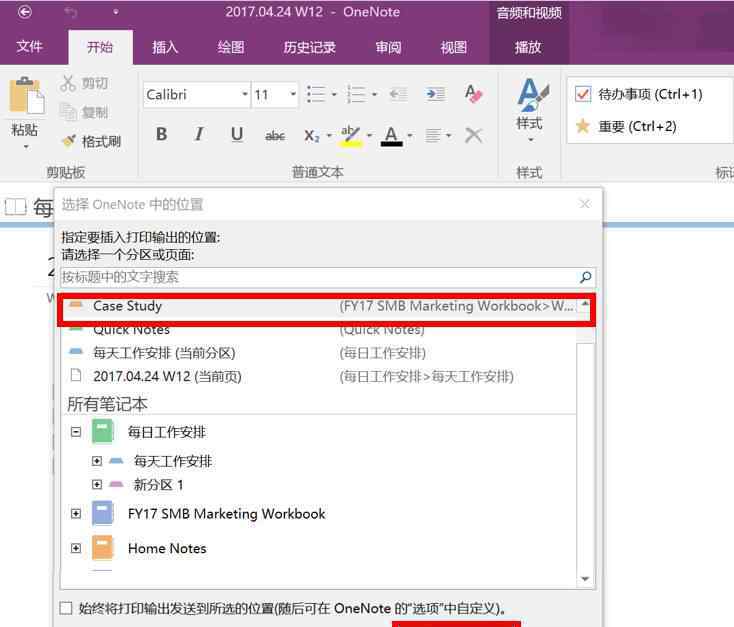Enable always send printouts to selected location
Image resolution: width=734 pixels, height=627 pixels.
66,608
